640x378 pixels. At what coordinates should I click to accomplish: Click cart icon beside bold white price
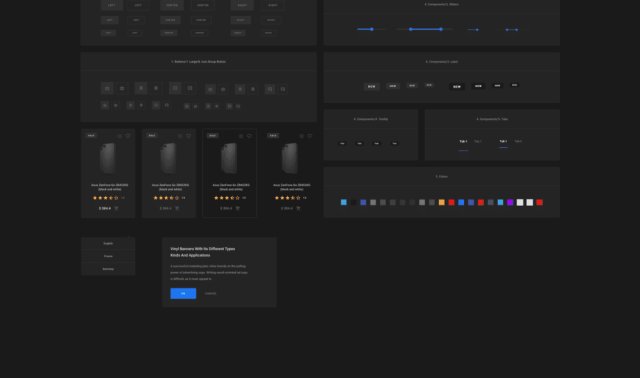[x=116, y=208]
